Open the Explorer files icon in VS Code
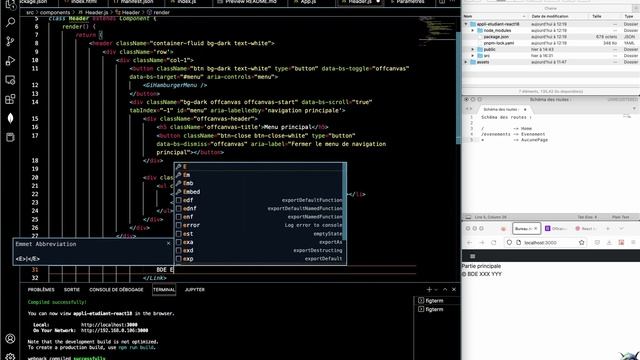 tap(10, 5)
